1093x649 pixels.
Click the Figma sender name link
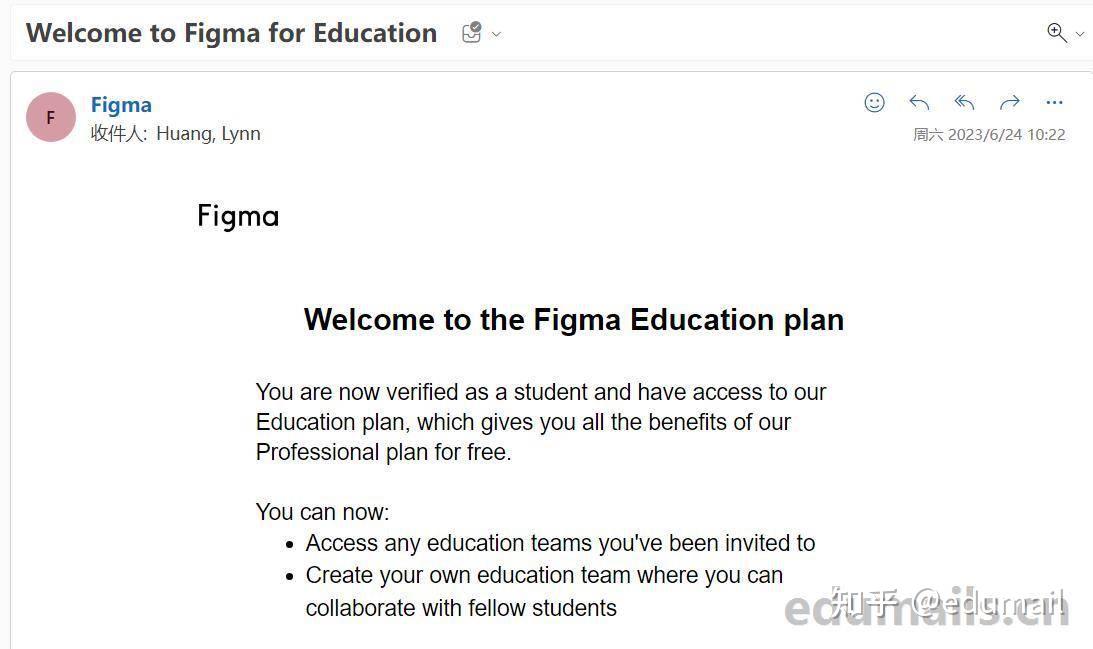tap(121, 104)
